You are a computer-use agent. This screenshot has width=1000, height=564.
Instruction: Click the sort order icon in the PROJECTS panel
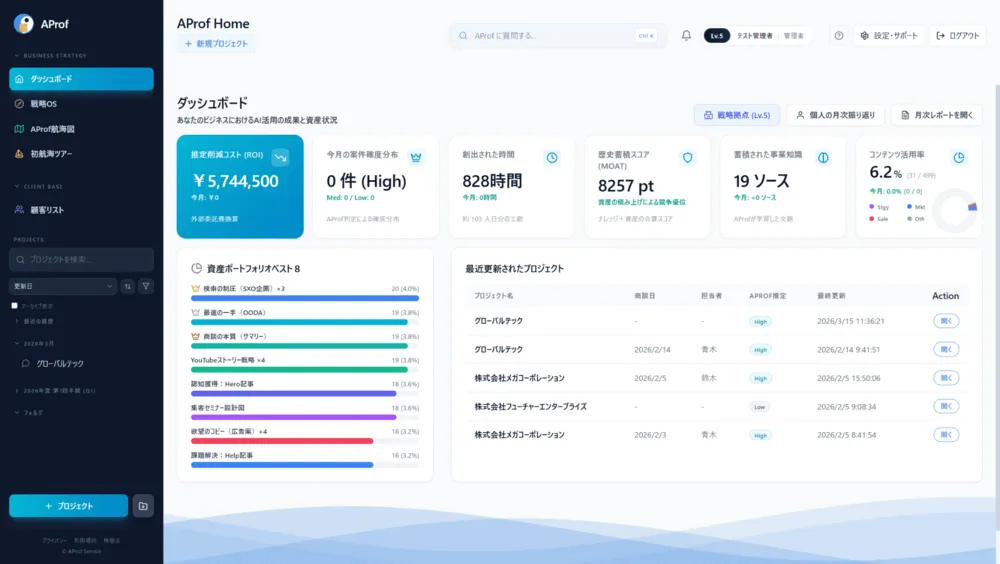tap(128, 286)
